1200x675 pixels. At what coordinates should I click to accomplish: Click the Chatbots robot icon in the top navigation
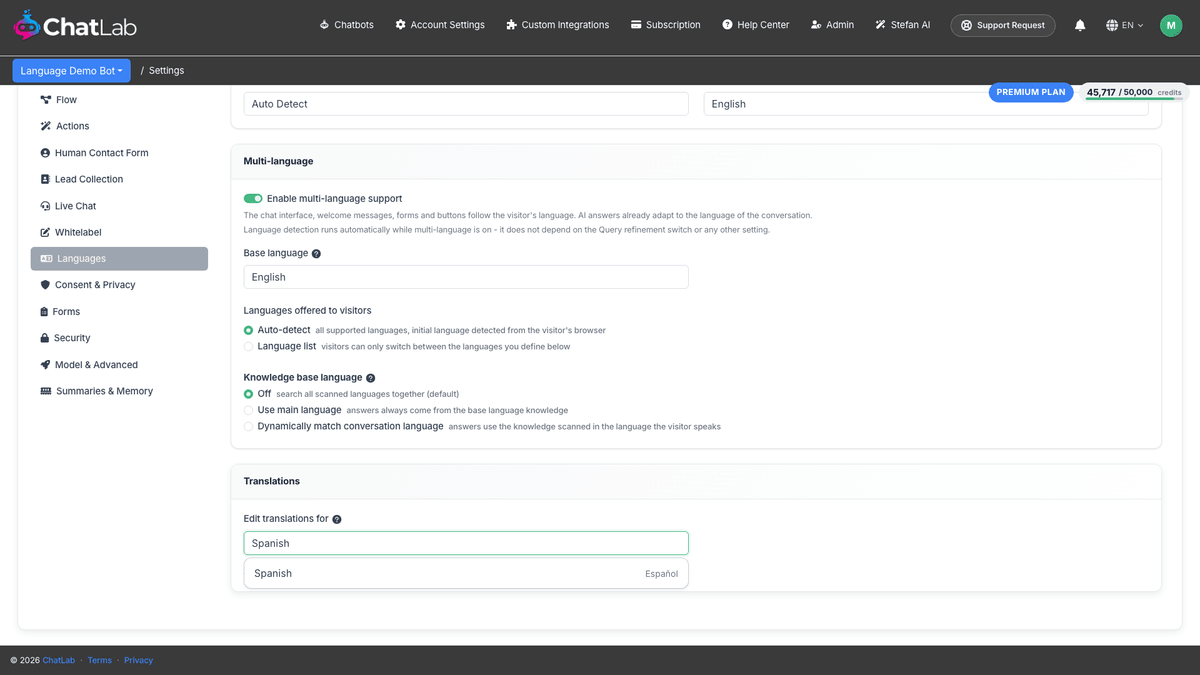pyautogui.click(x=324, y=25)
